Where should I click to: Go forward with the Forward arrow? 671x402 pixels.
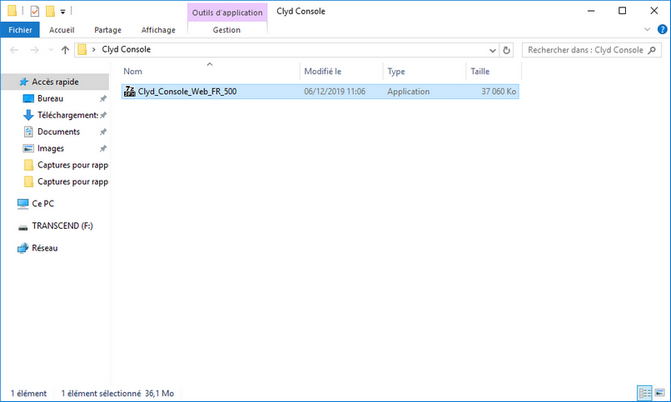pos(34,50)
